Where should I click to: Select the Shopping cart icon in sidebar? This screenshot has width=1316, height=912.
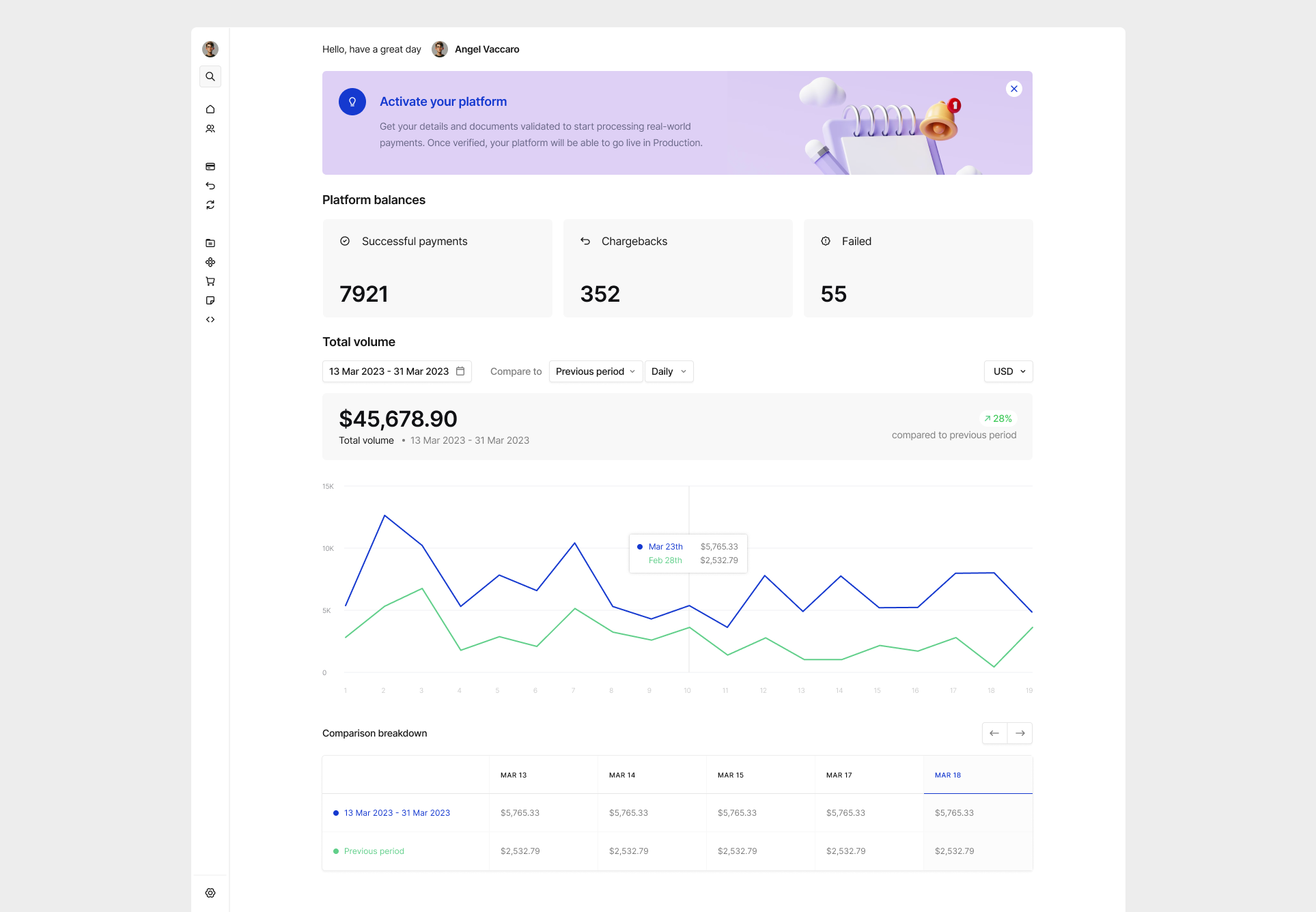click(210, 281)
